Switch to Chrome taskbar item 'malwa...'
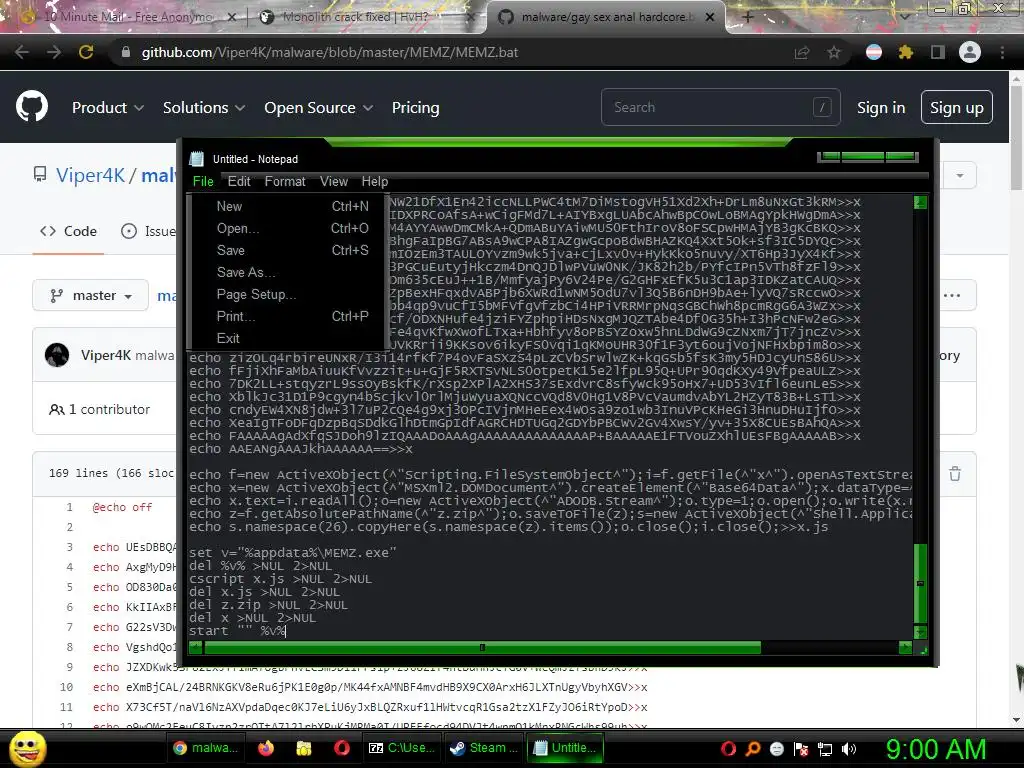This screenshot has height=768, width=1024. coord(206,748)
